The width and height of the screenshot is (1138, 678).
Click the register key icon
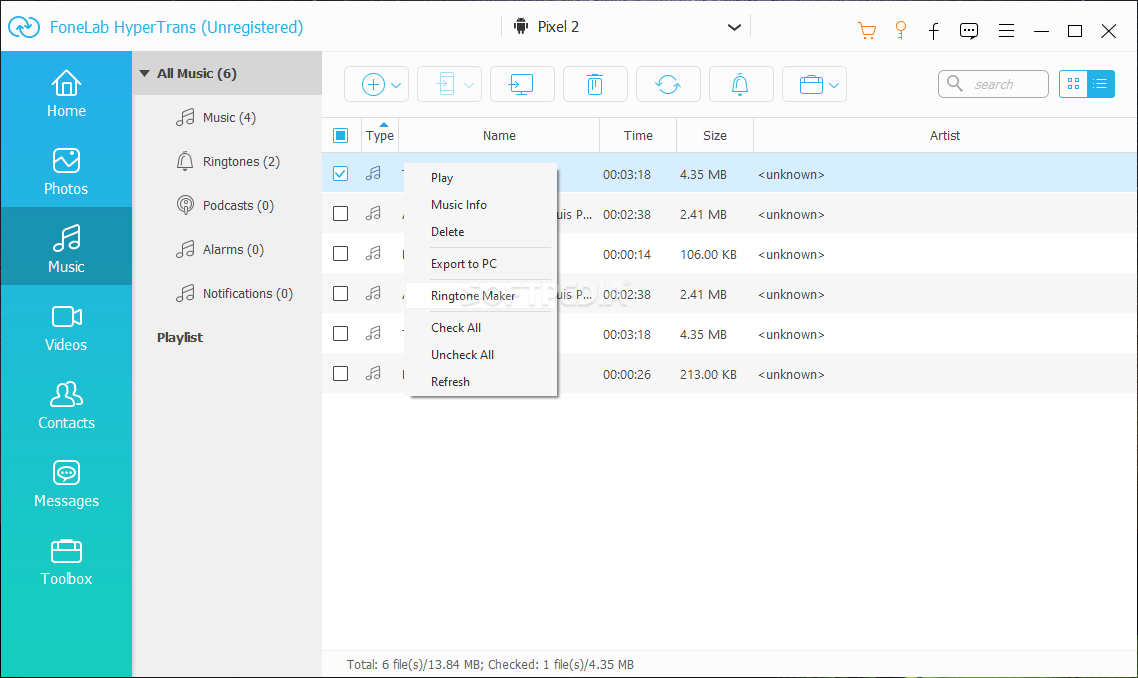[x=901, y=30]
